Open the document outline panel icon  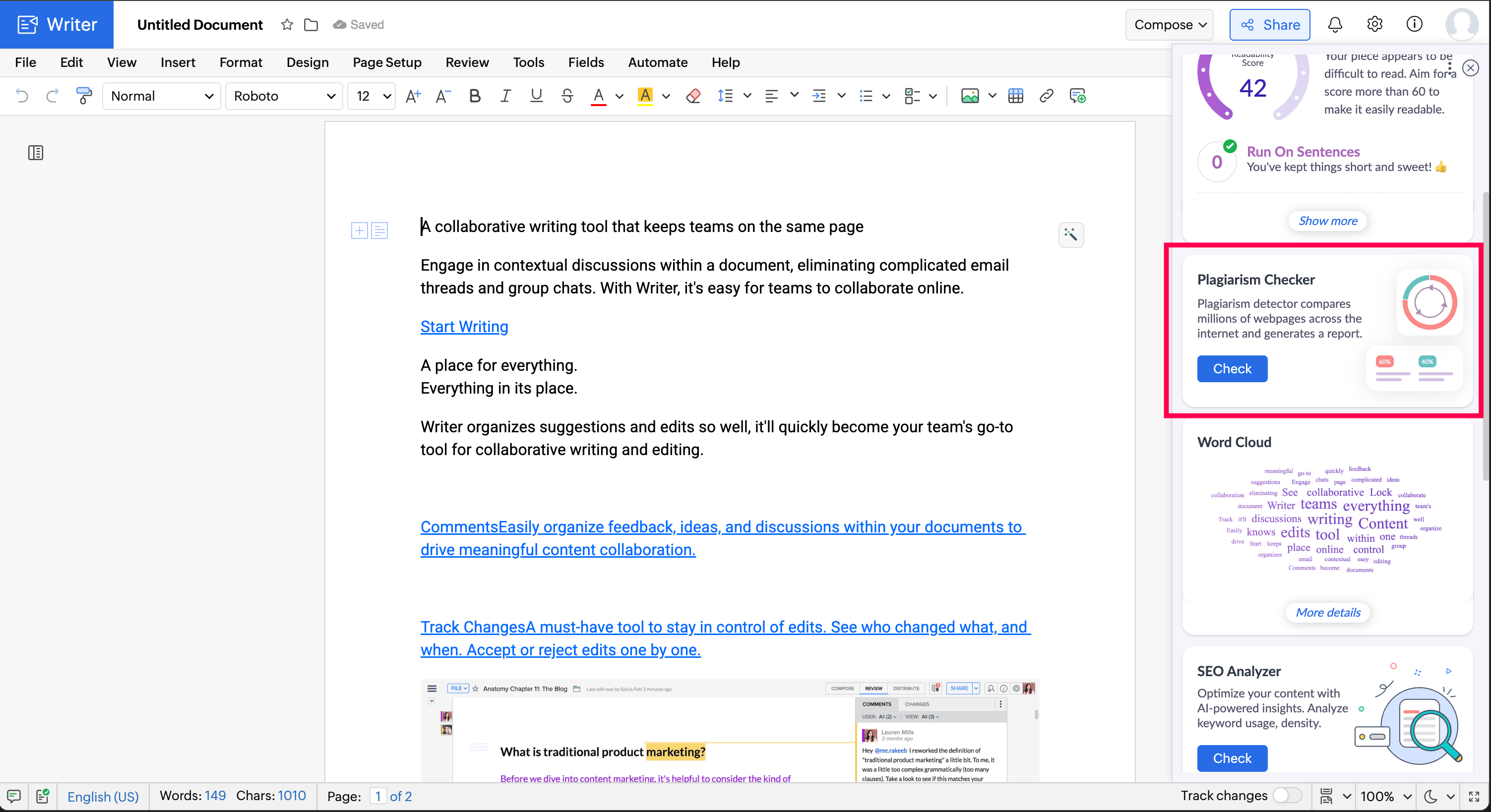click(x=35, y=153)
